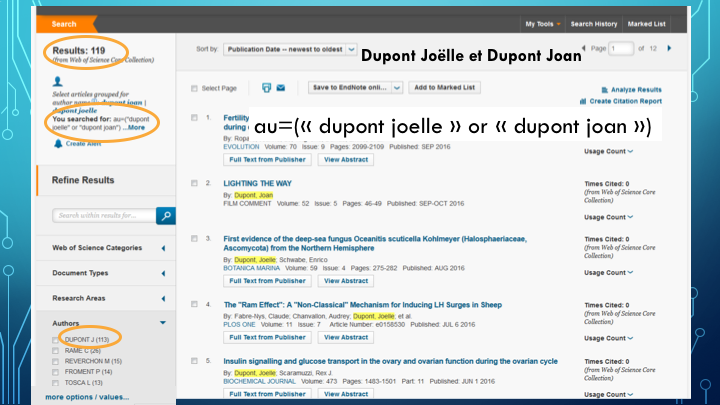Viewport: 720px width, 405px height.
Task: Check result 5 Insulin signalling checkbox
Action: [x=194, y=361]
